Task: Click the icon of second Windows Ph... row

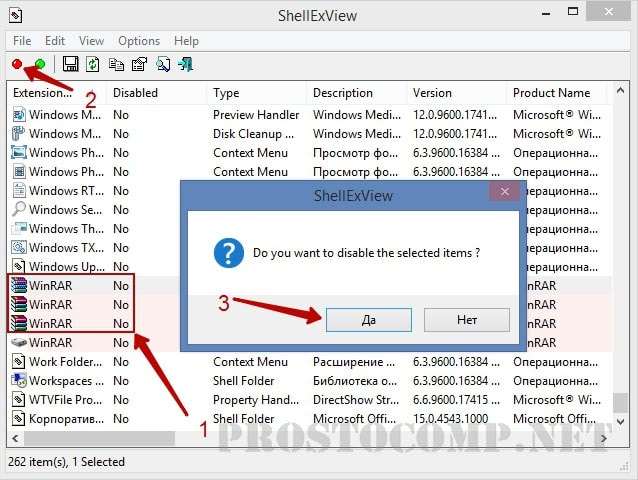Action: point(19,172)
